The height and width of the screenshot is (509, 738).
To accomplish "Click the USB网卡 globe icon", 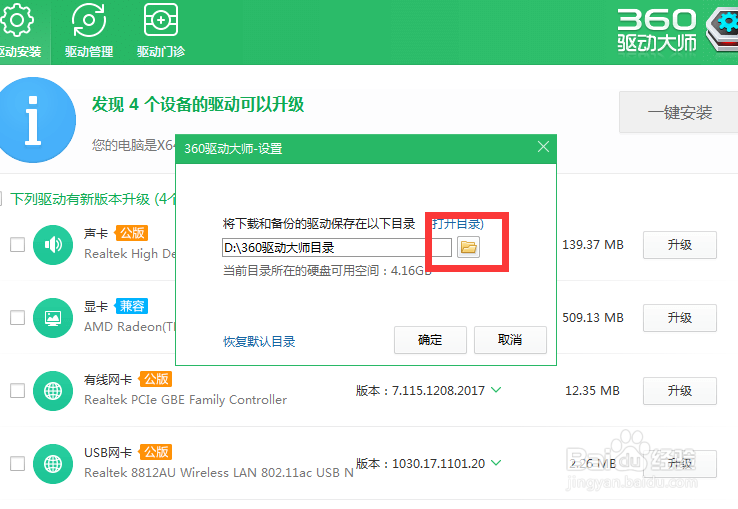I will (x=53, y=464).
